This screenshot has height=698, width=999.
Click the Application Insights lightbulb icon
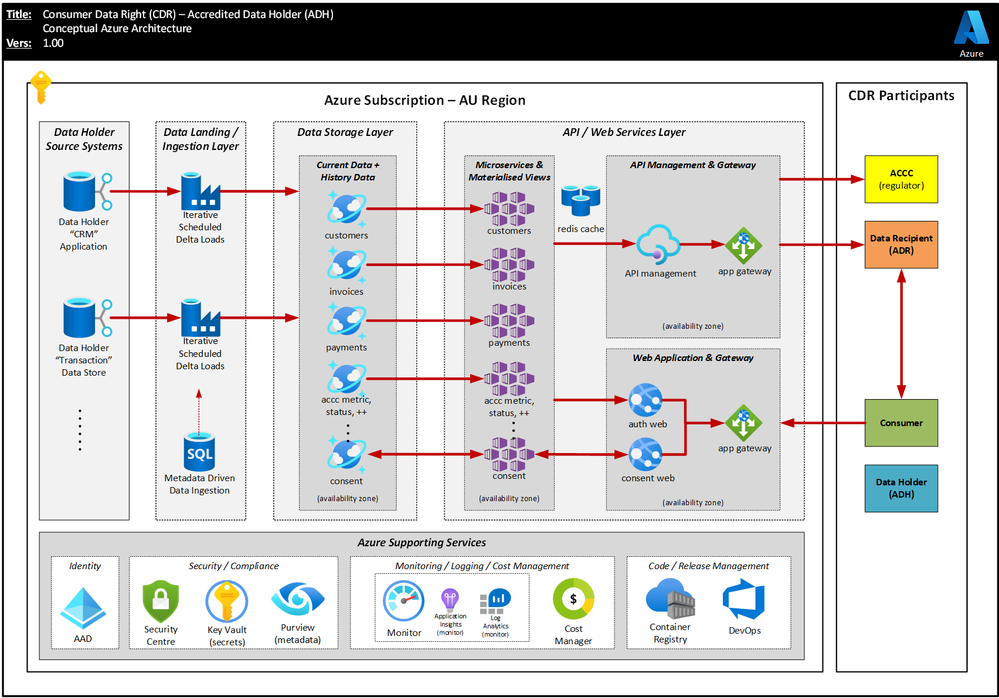coord(450,599)
